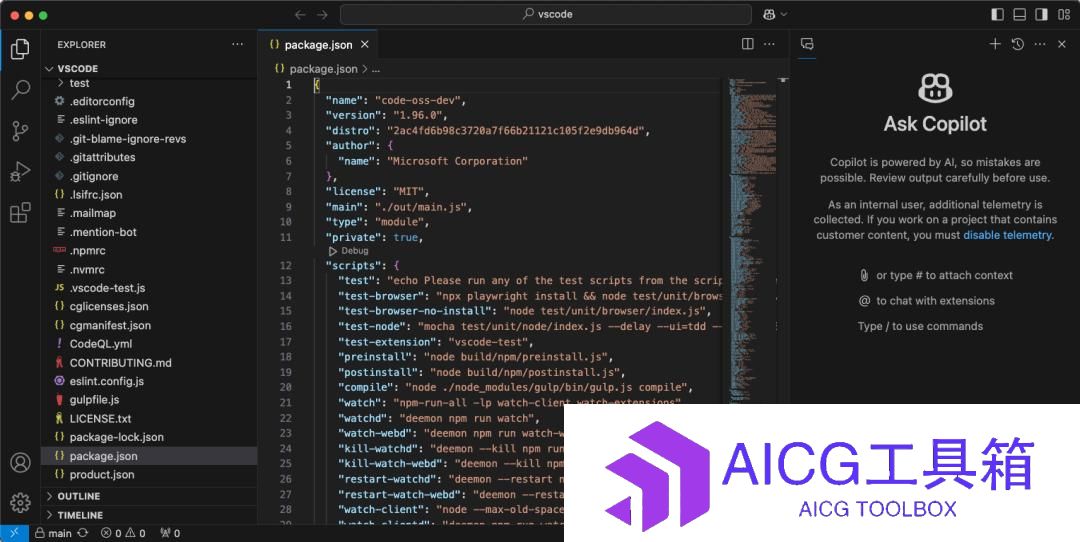
Task: Open the editor's More Actions menu
Action: (769, 44)
